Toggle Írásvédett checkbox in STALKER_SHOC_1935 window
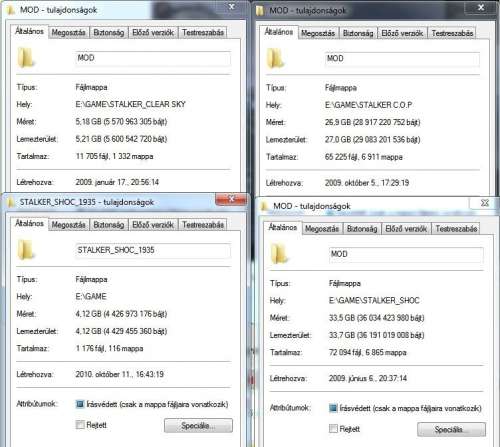Image resolution: width=500 pixels, height=447 pixels. (80, 404)
